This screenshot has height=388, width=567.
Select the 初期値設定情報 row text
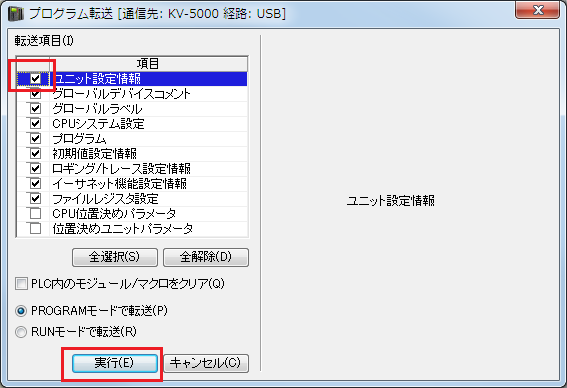95,154
